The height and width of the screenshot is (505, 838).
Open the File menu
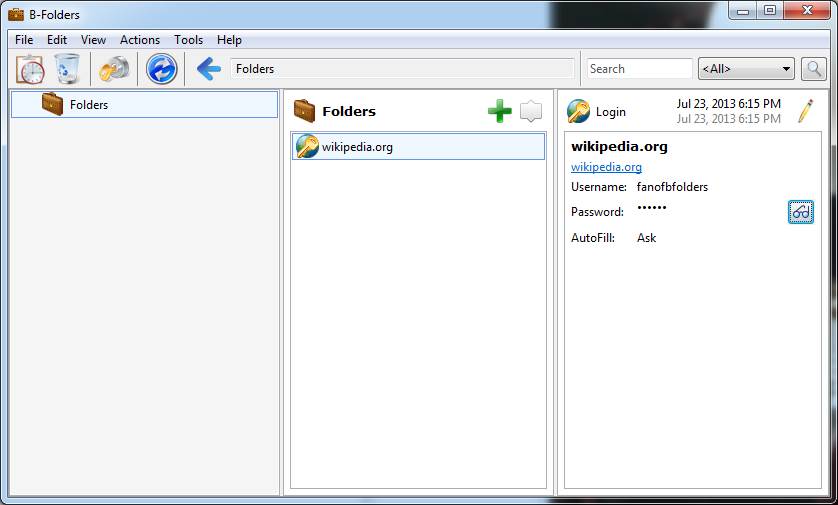tap(24, 40)
